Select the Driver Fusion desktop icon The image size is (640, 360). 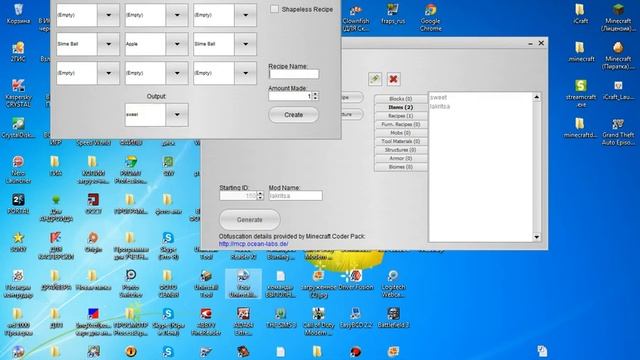(x=356, y=280)
